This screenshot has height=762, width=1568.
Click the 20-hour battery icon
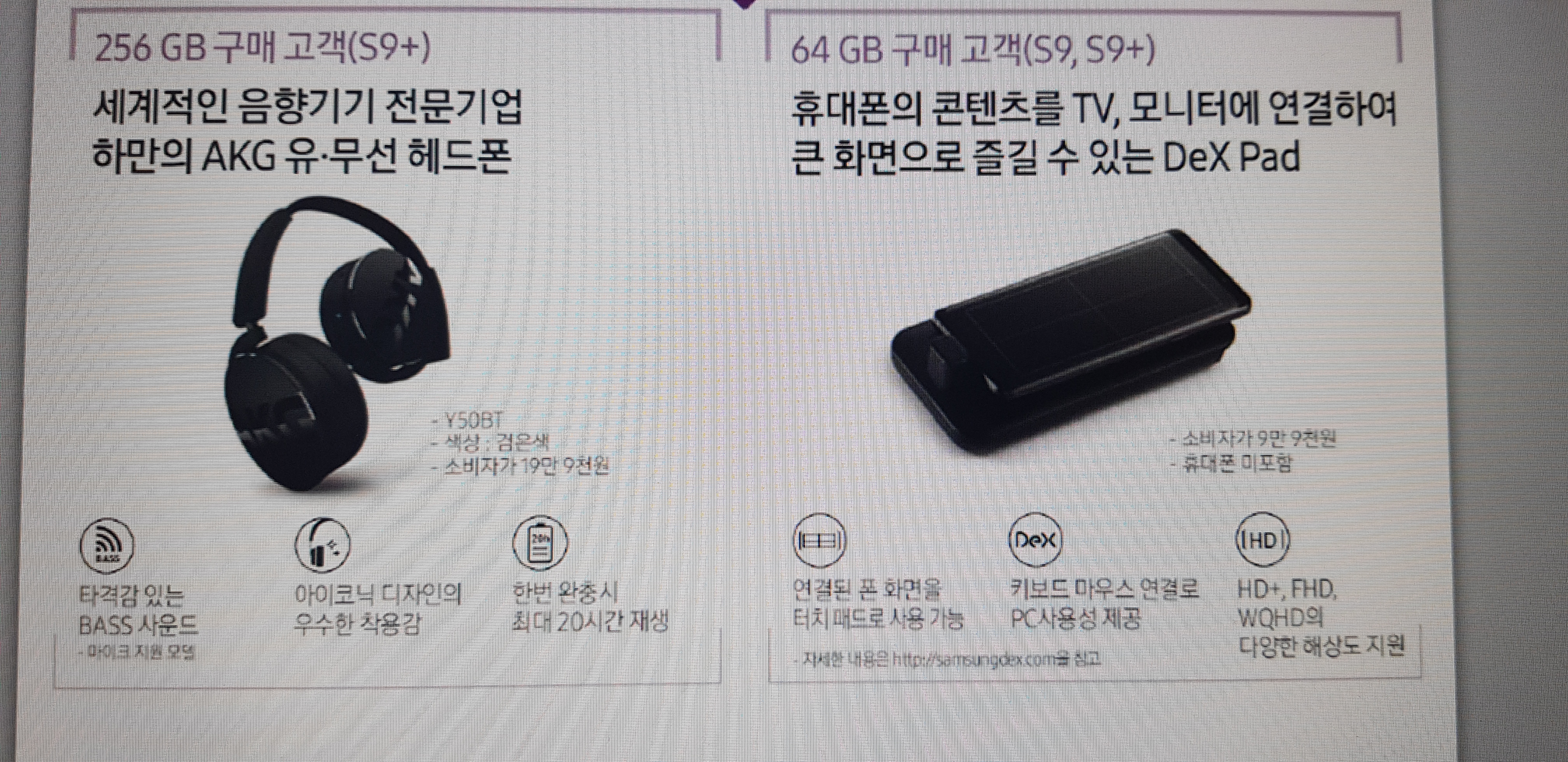coord(539,542)
